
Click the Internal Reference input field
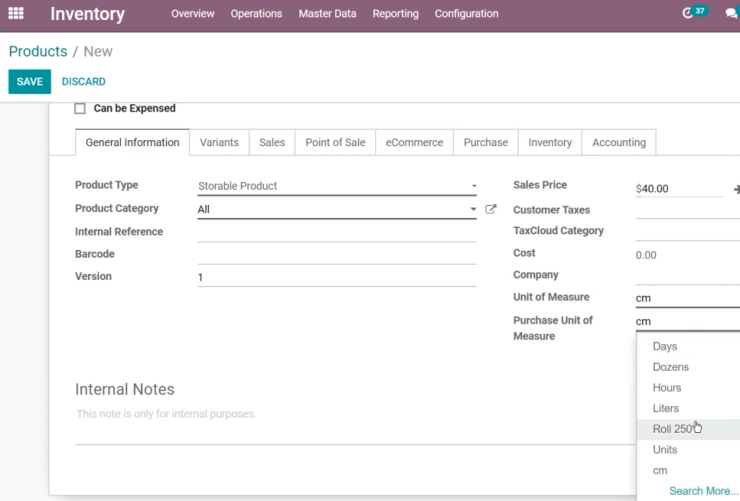tap(337, 232)
